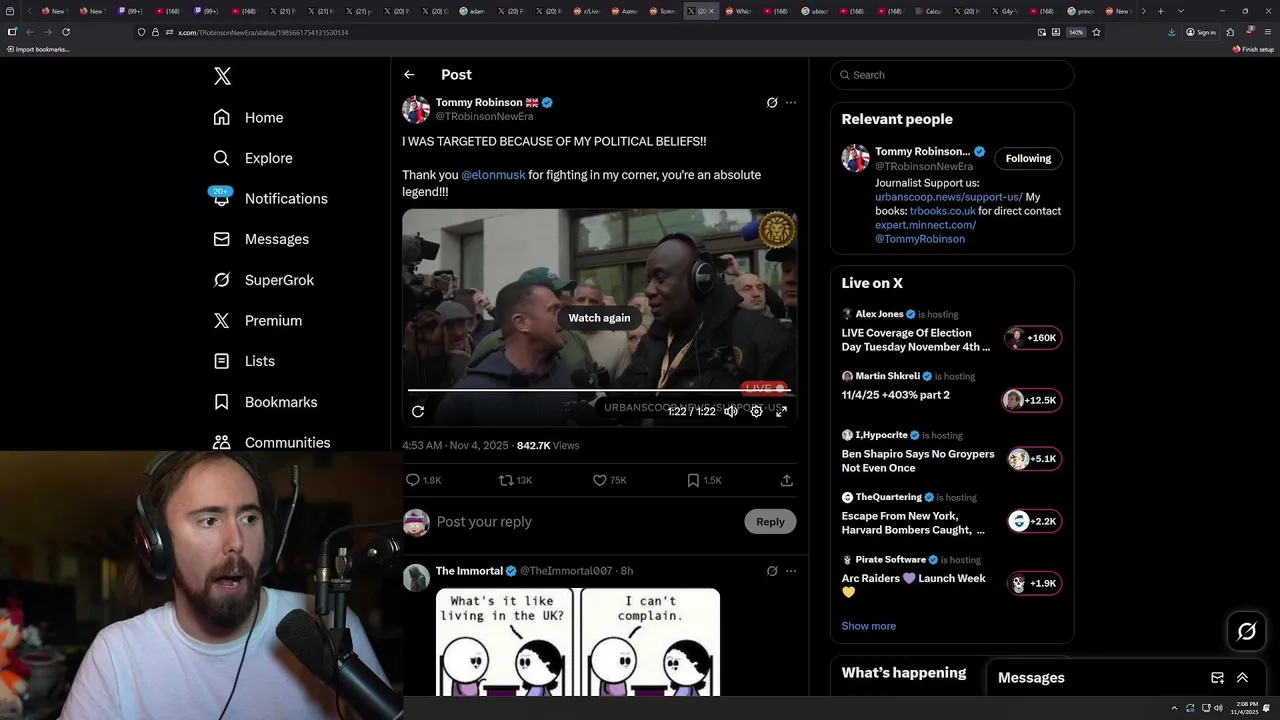Share the post with the upload icon
The width and height of the screenshot is (1280, 720).
coord(787,480)
